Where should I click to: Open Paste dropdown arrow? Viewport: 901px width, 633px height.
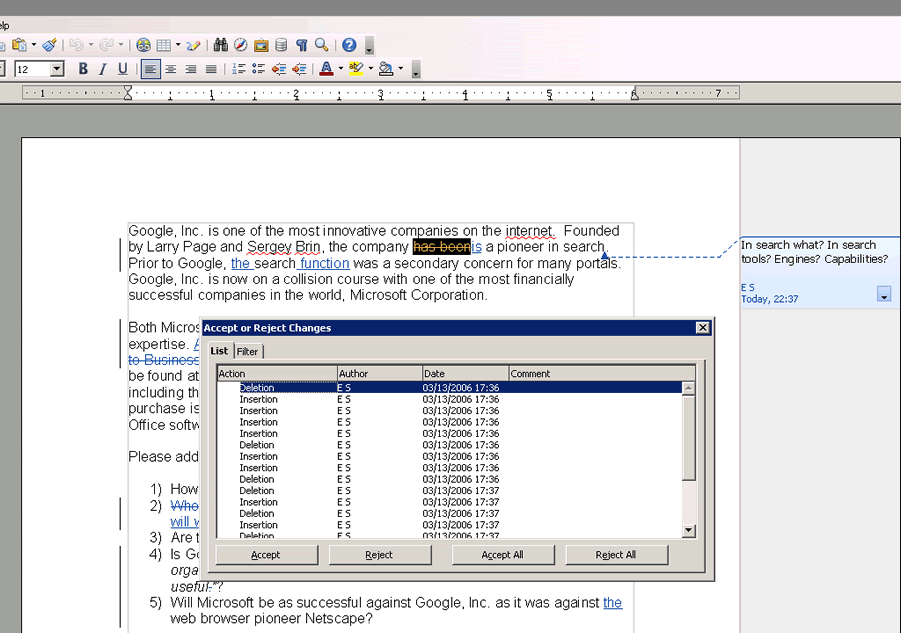point(34,45)
